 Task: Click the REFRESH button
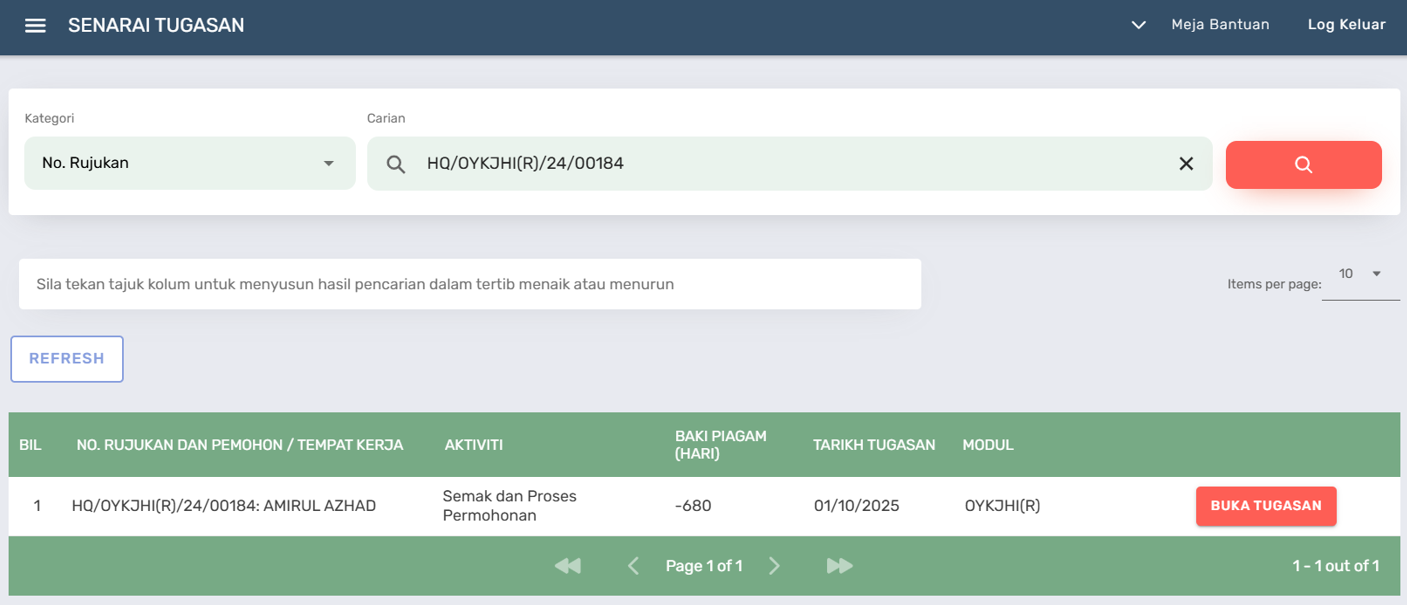(67, 359)
